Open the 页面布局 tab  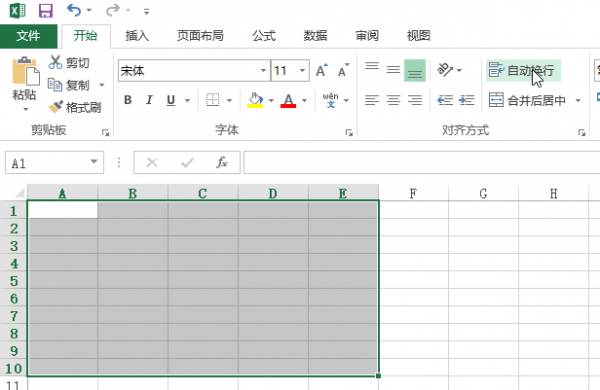[200, 36]
